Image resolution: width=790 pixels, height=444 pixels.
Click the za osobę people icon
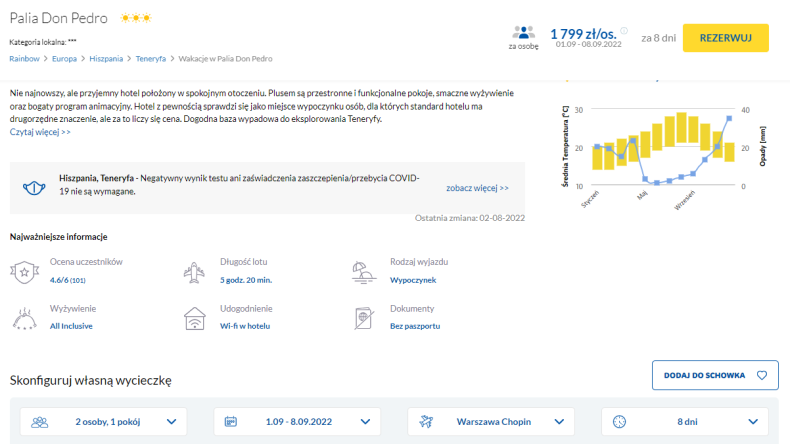click(x=523, y=33)
